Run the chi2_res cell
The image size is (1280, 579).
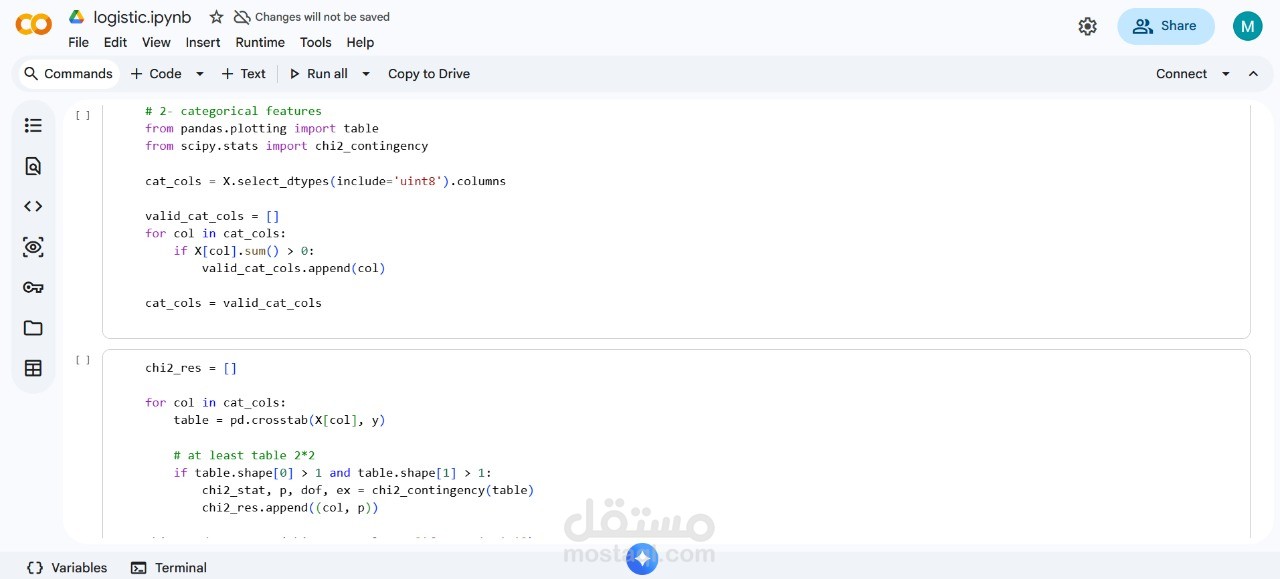coord(83,360)
